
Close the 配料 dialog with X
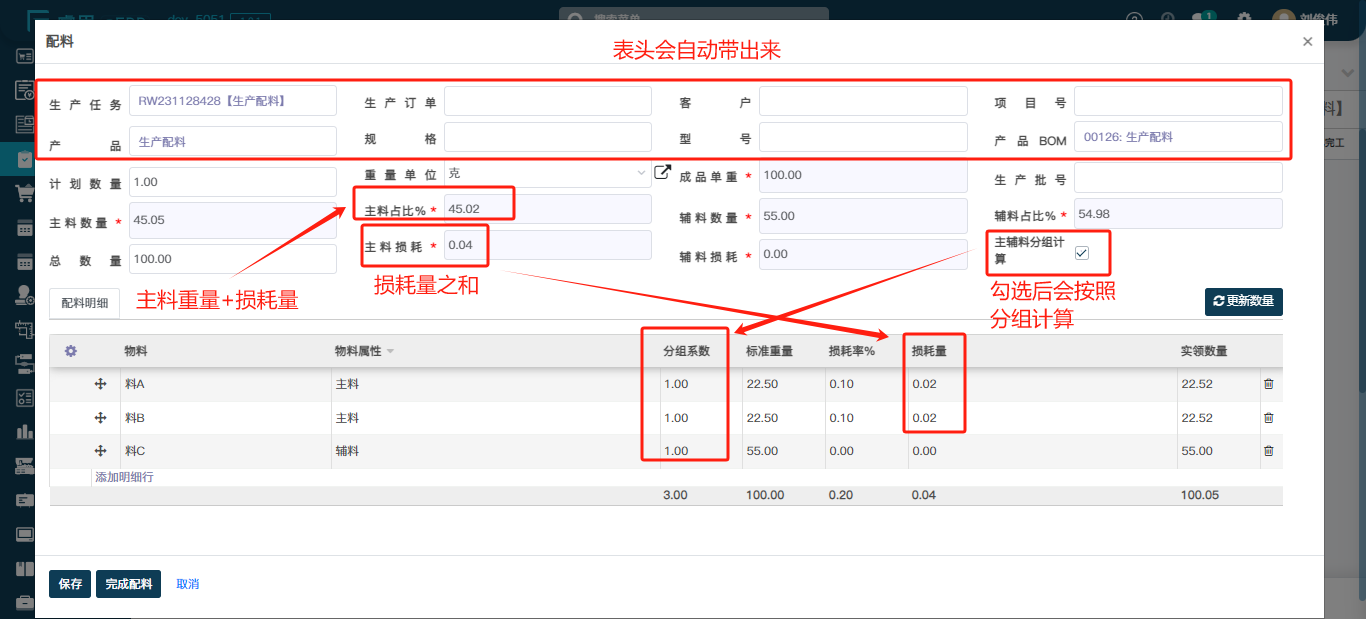(1307, 42)
